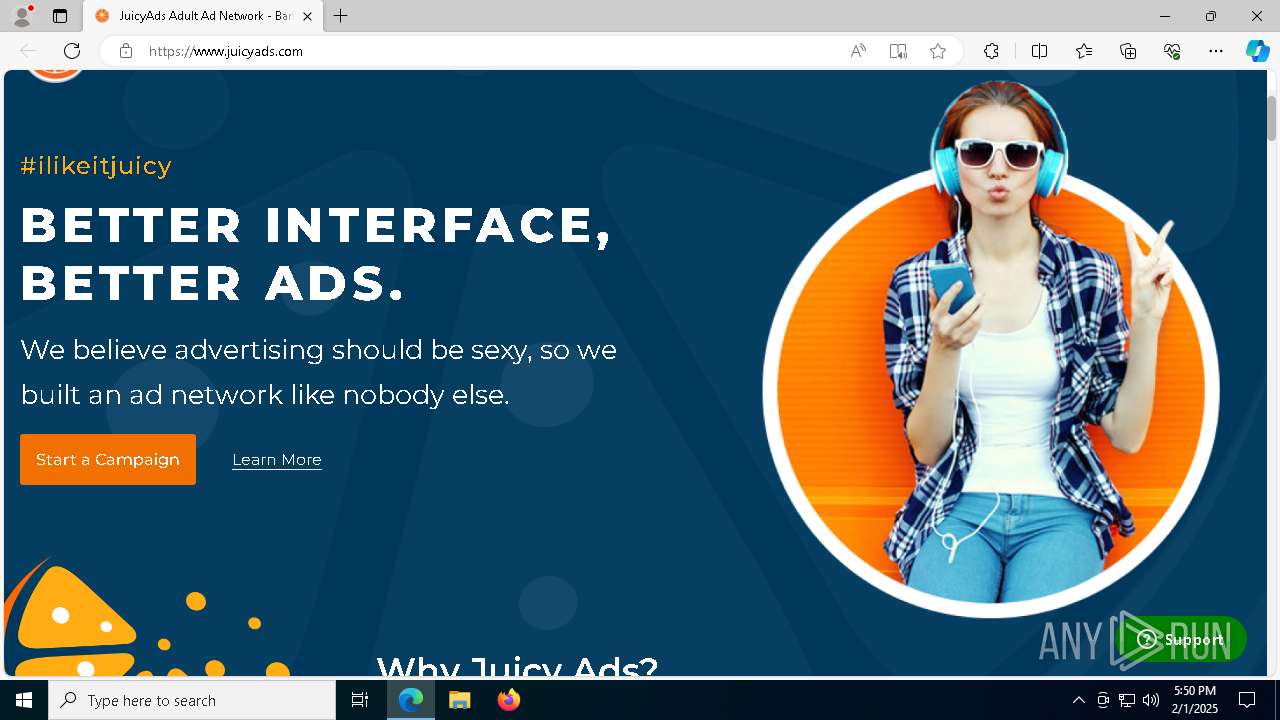The image size is (1280, 720).
Task: Click the Start a Campaign button
Action: (x=108, y=459)
